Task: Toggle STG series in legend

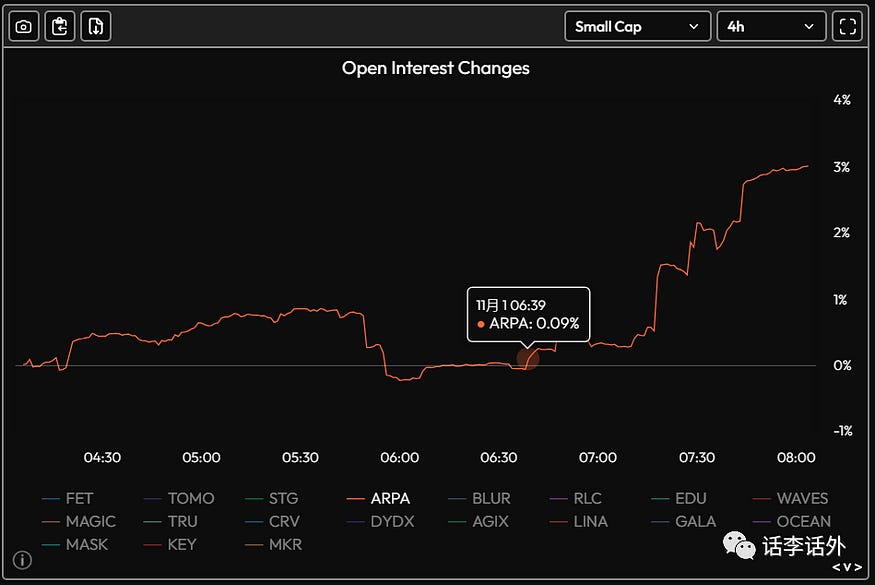Action: pyautogui.click(x=271, y=498)
